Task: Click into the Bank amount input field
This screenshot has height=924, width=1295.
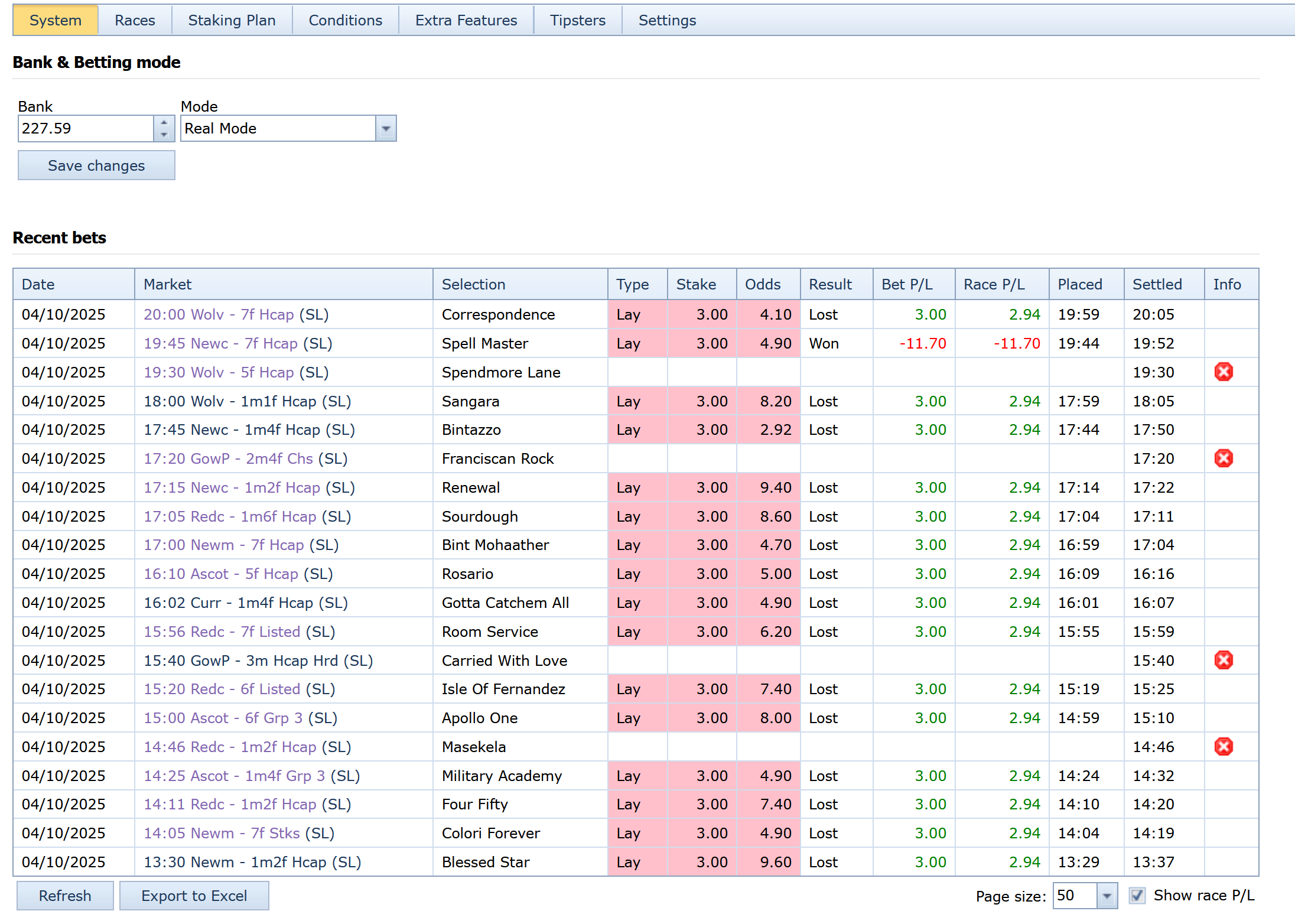Action: click(86, 128)
